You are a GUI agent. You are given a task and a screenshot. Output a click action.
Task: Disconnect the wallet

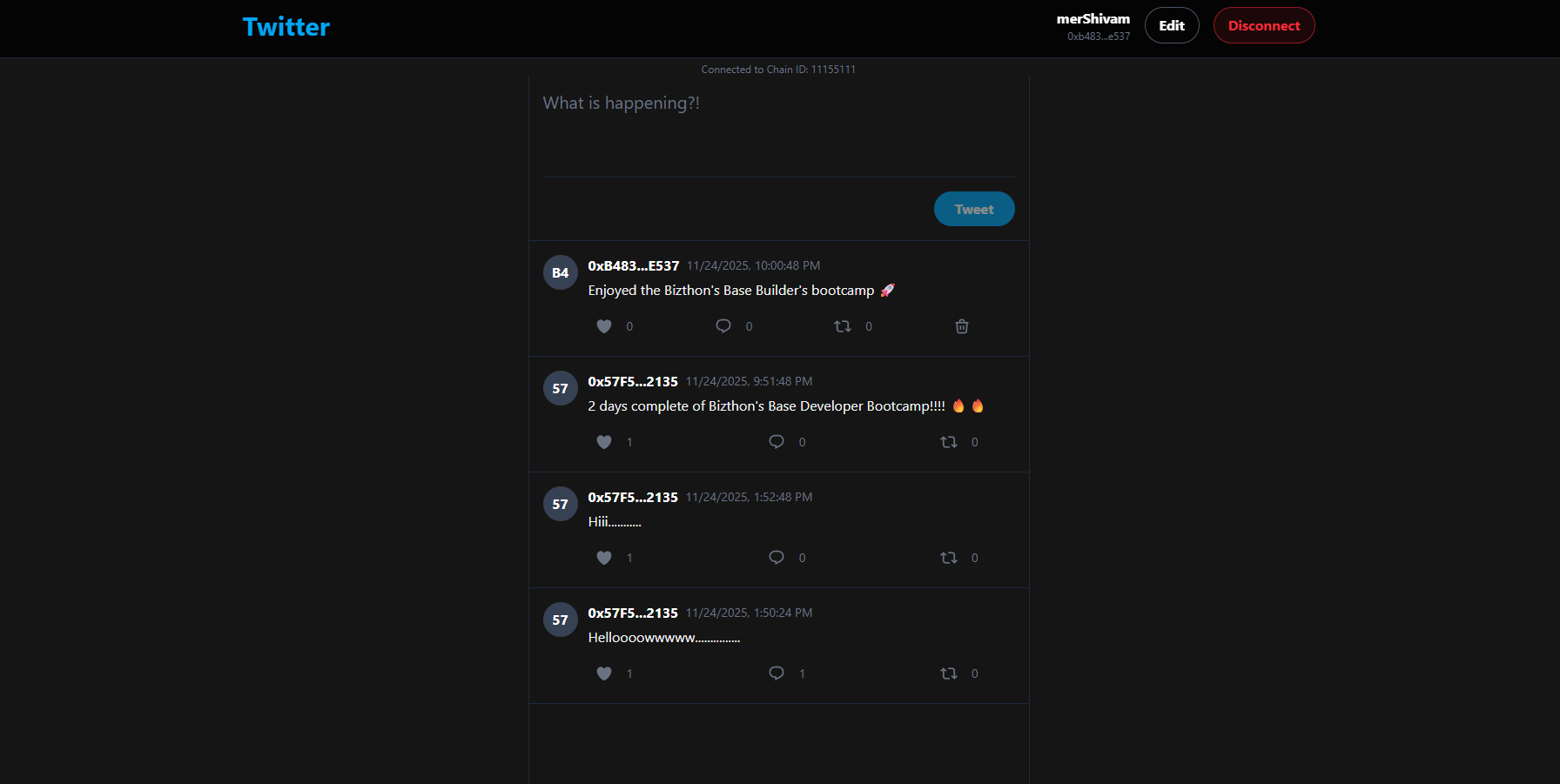[x=1263, y=26]
